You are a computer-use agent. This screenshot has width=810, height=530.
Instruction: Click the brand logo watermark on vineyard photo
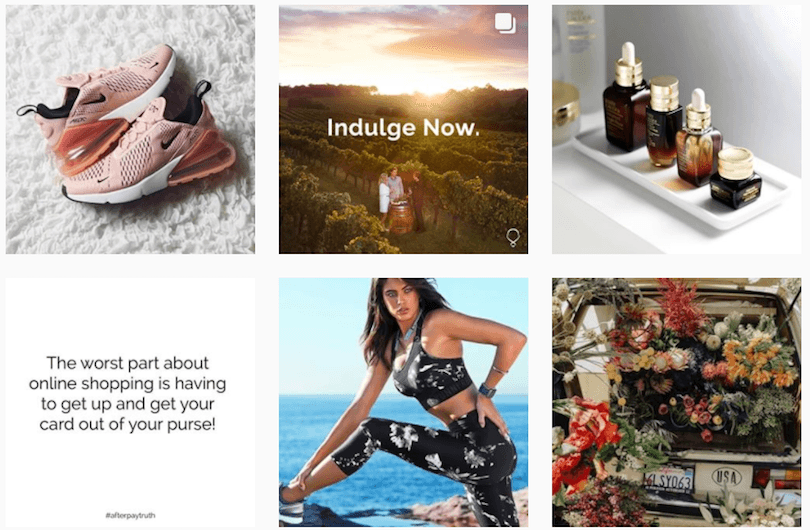tap(512, 238)
